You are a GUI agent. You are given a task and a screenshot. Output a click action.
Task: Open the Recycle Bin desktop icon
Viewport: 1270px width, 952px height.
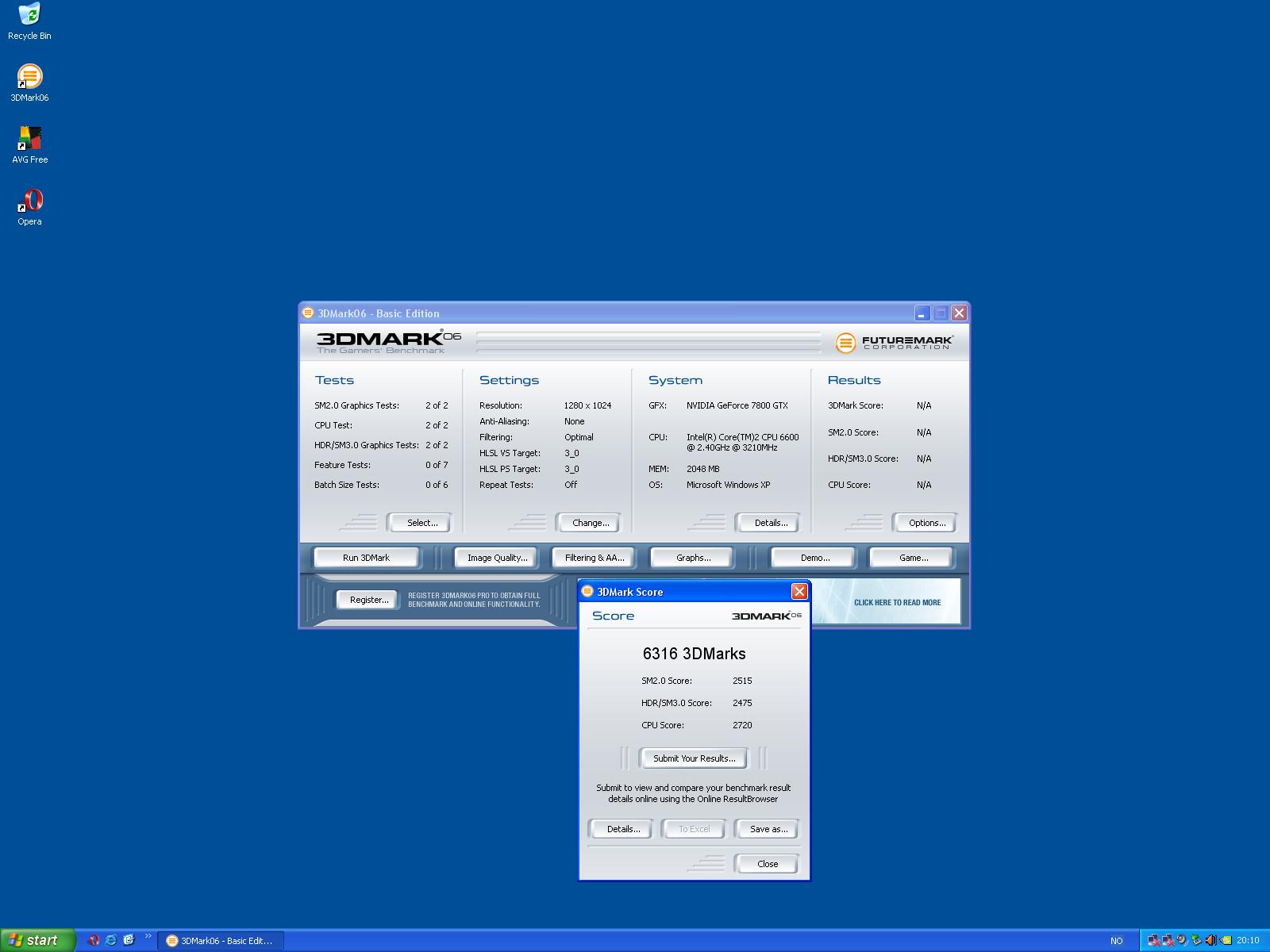coord(29,21)
